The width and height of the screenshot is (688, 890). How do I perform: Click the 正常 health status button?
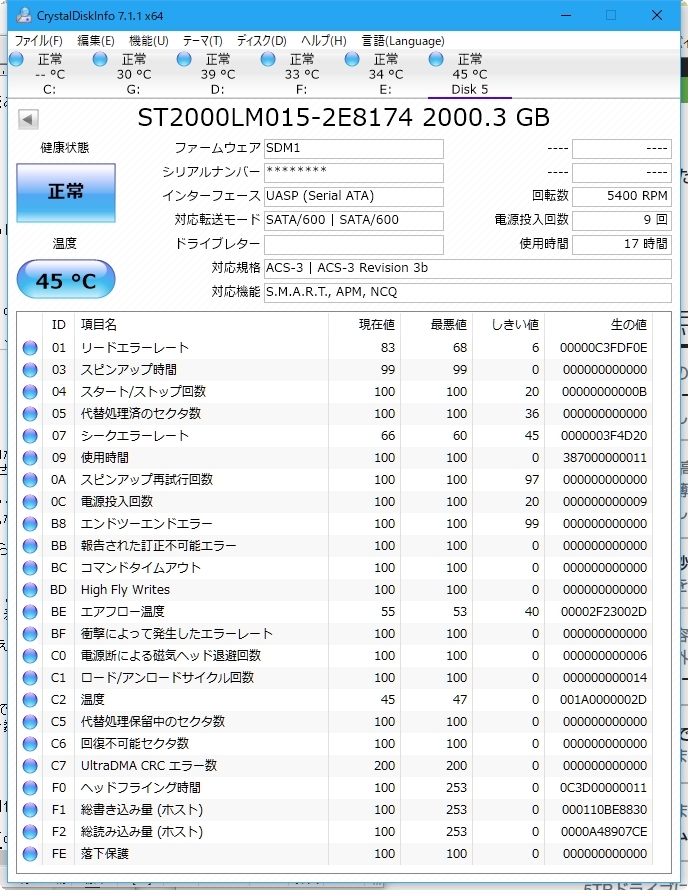66,192
